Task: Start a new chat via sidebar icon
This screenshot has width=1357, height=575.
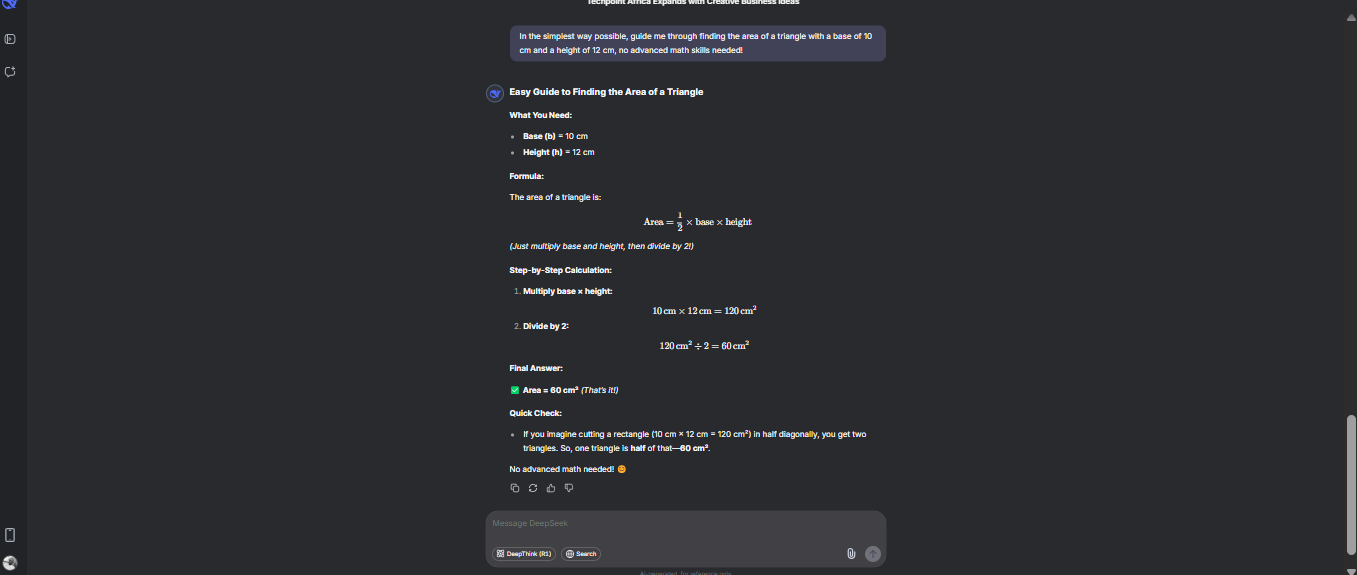Action: [10, 72]
